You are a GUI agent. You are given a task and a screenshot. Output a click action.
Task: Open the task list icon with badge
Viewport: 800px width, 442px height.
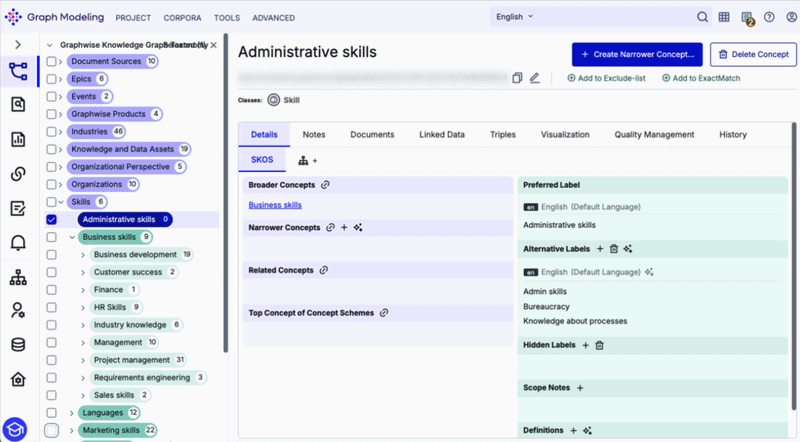pos(747,18)
